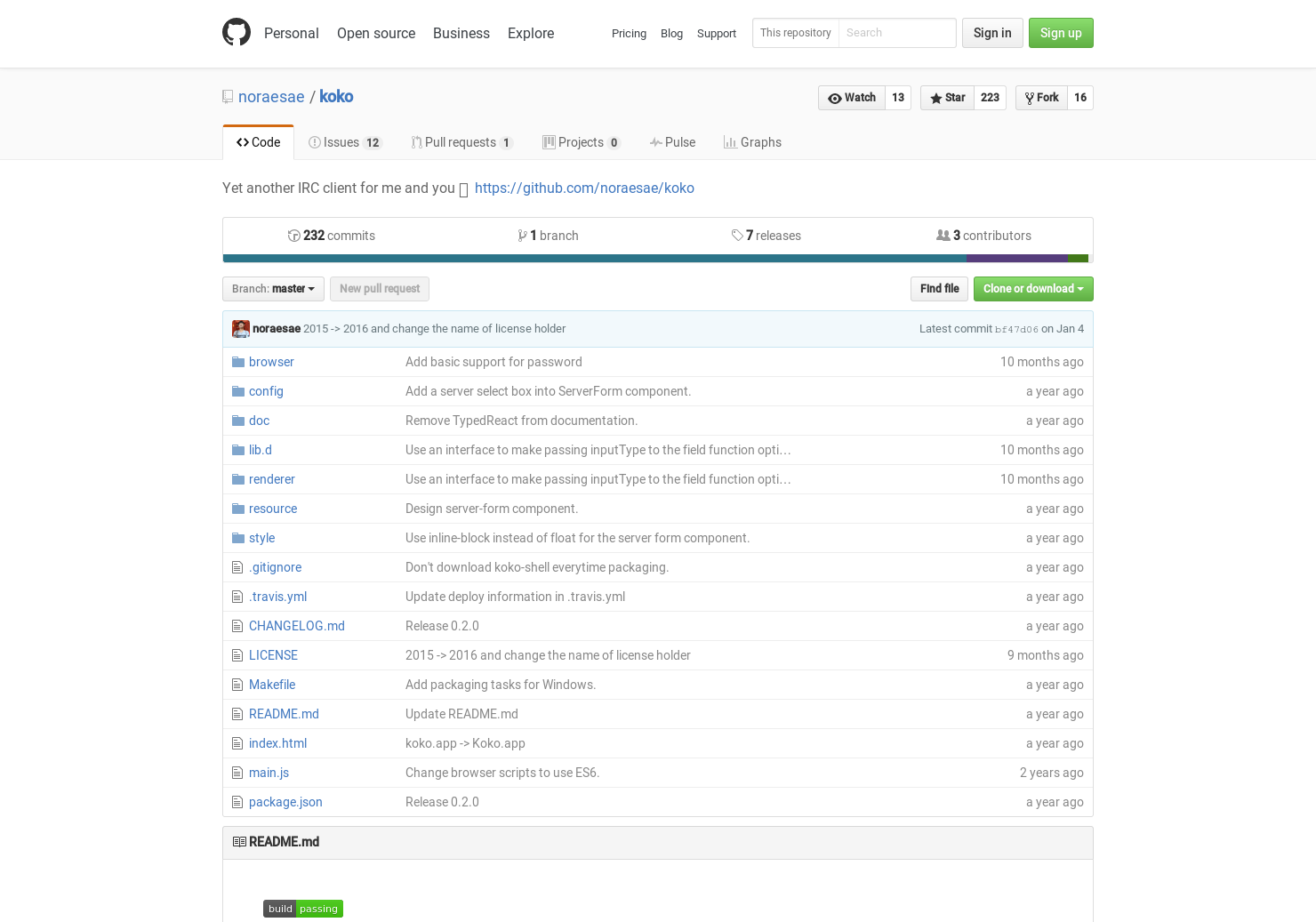
Task: Click the index.html file icon
Action: [x=237, y=743]
